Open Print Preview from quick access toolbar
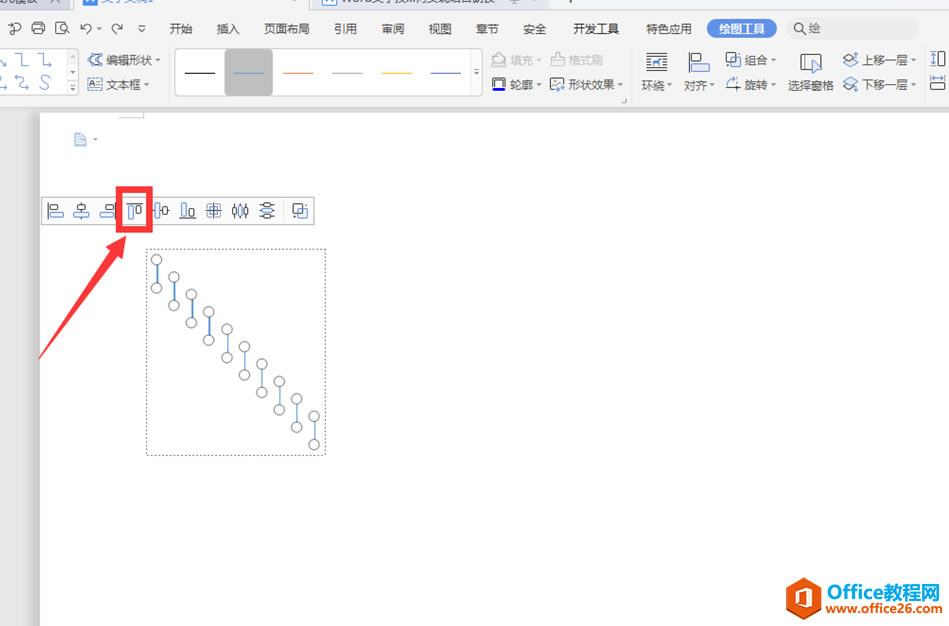949x626 pixels. 62,28
